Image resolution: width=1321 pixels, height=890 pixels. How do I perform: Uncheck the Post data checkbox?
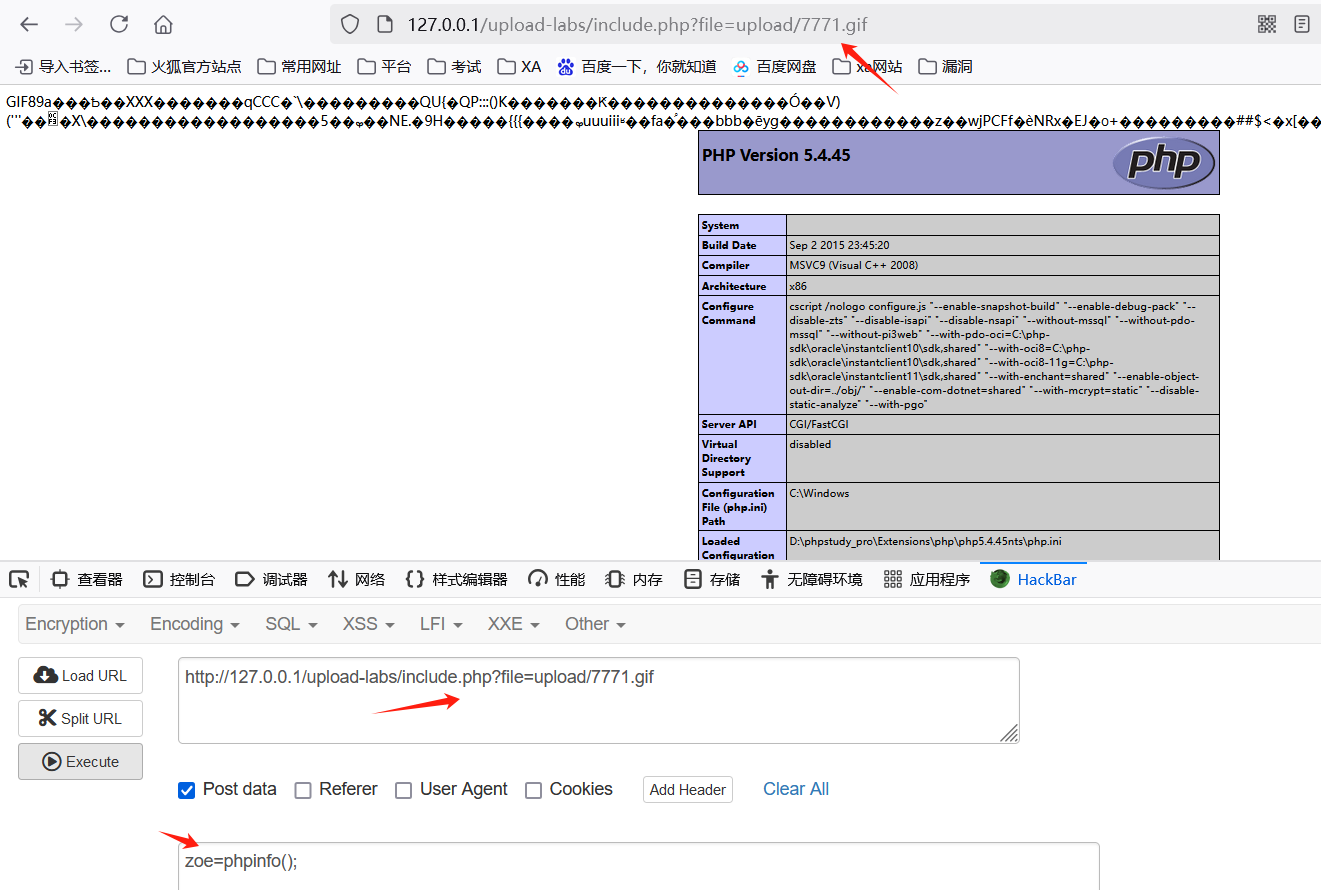pyautogui.click(x=187, y=790)
